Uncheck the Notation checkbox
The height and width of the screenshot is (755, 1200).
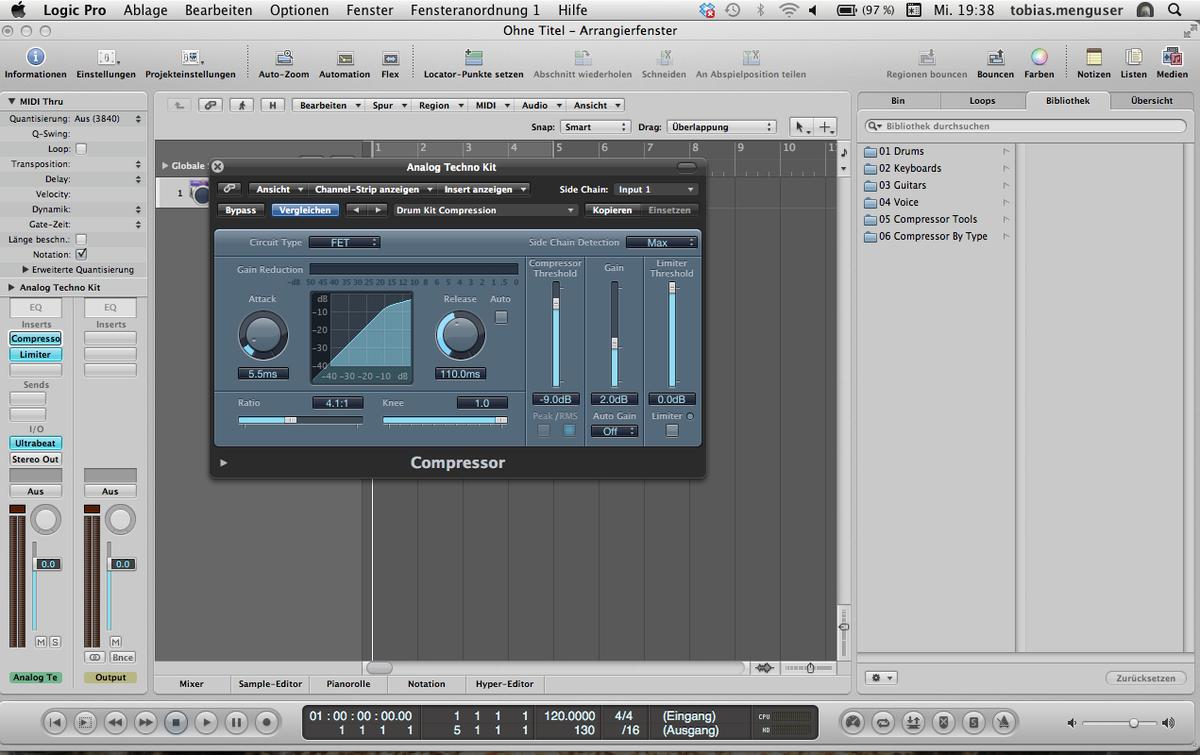click(81, 254)
